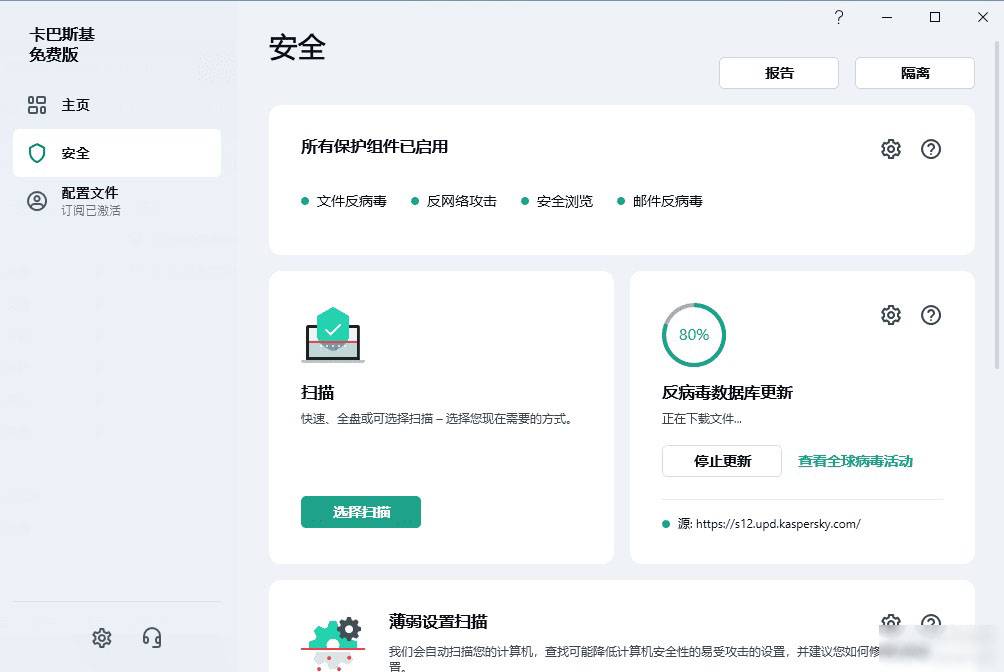Click the home grid icon in sidebar
1004x672 pixels.
tap(37, 105)
